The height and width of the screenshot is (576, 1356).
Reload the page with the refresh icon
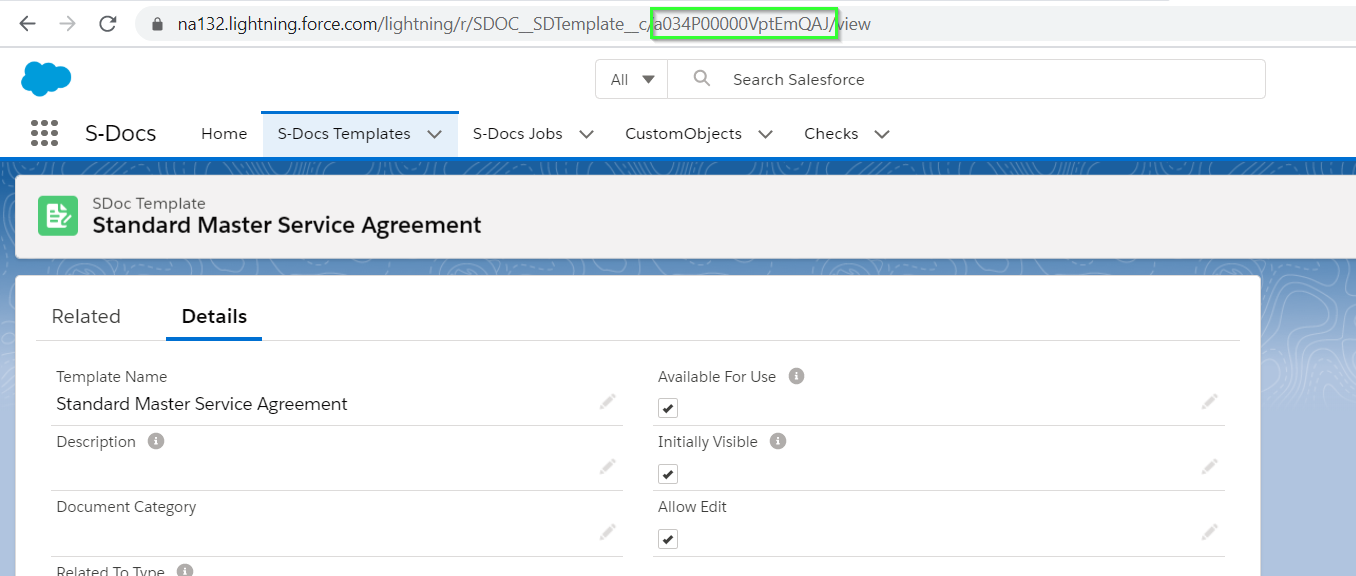[x=108, y=23]
